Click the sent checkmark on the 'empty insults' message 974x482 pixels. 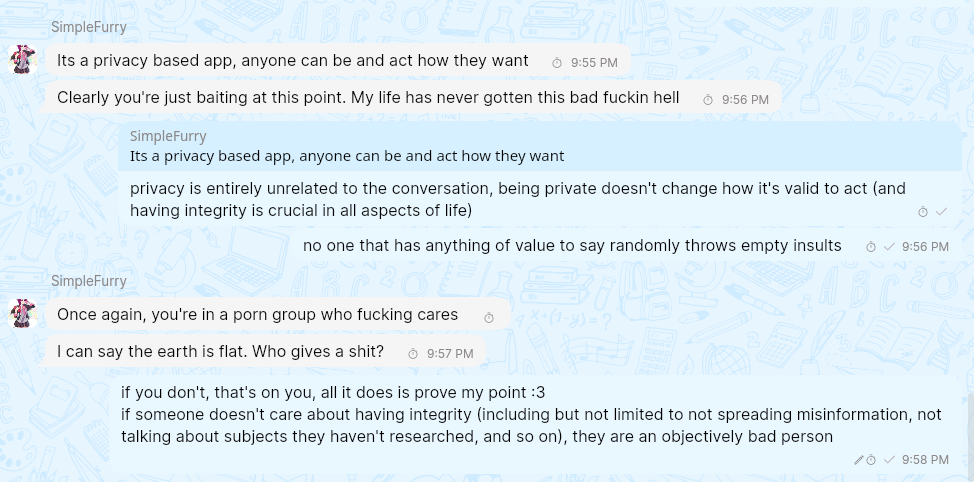(x=889, y=247)
